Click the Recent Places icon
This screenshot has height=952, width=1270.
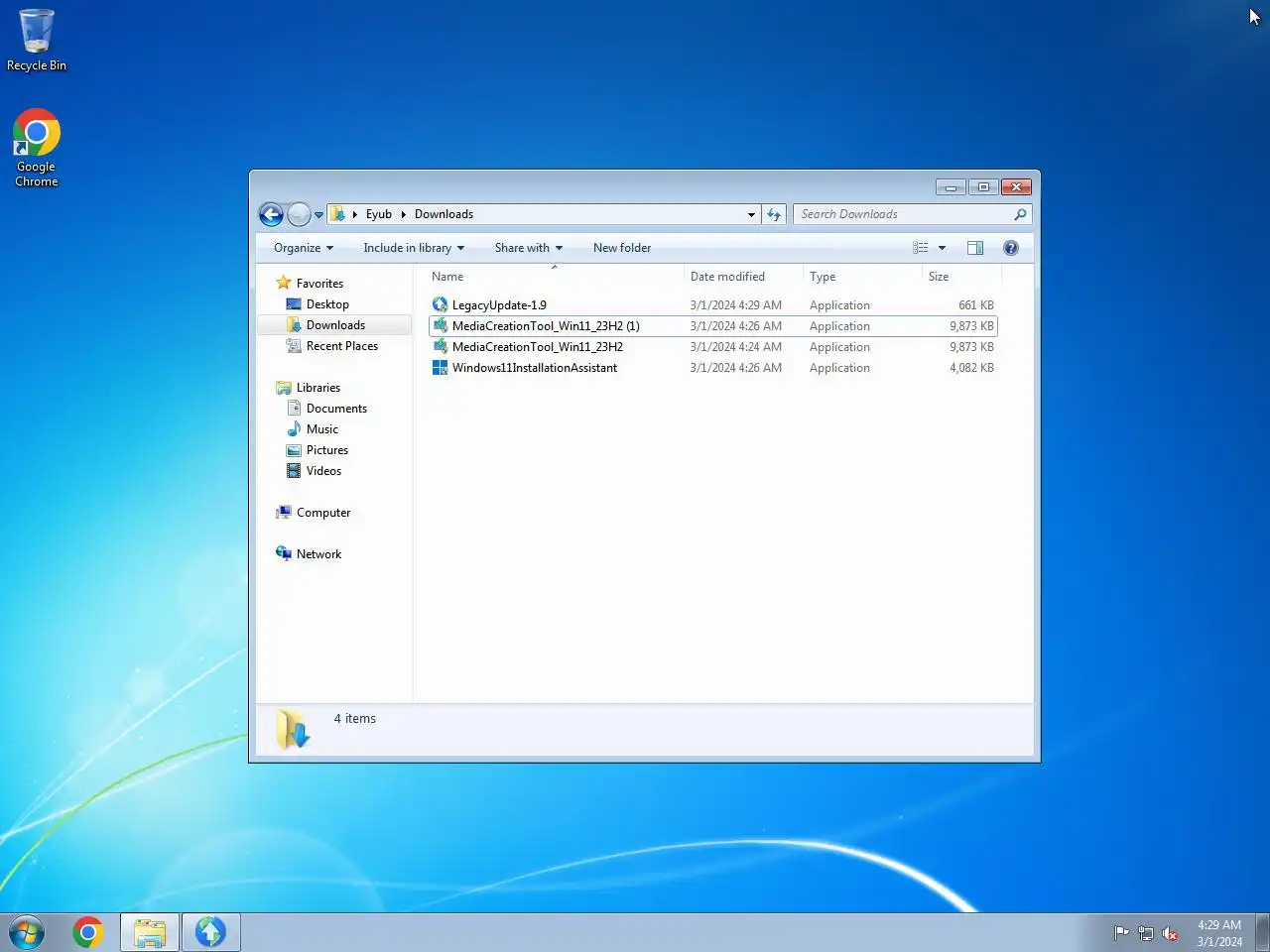(x=294, y=346)
